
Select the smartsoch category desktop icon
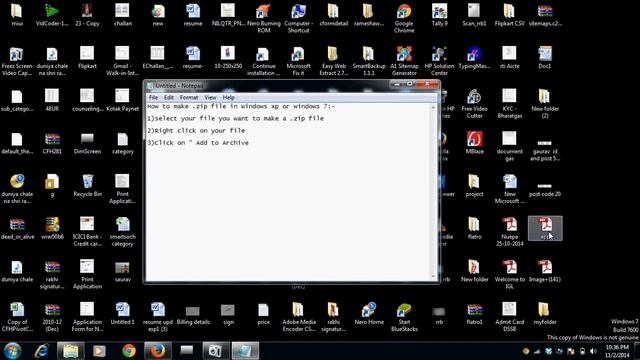coord(122,231)
